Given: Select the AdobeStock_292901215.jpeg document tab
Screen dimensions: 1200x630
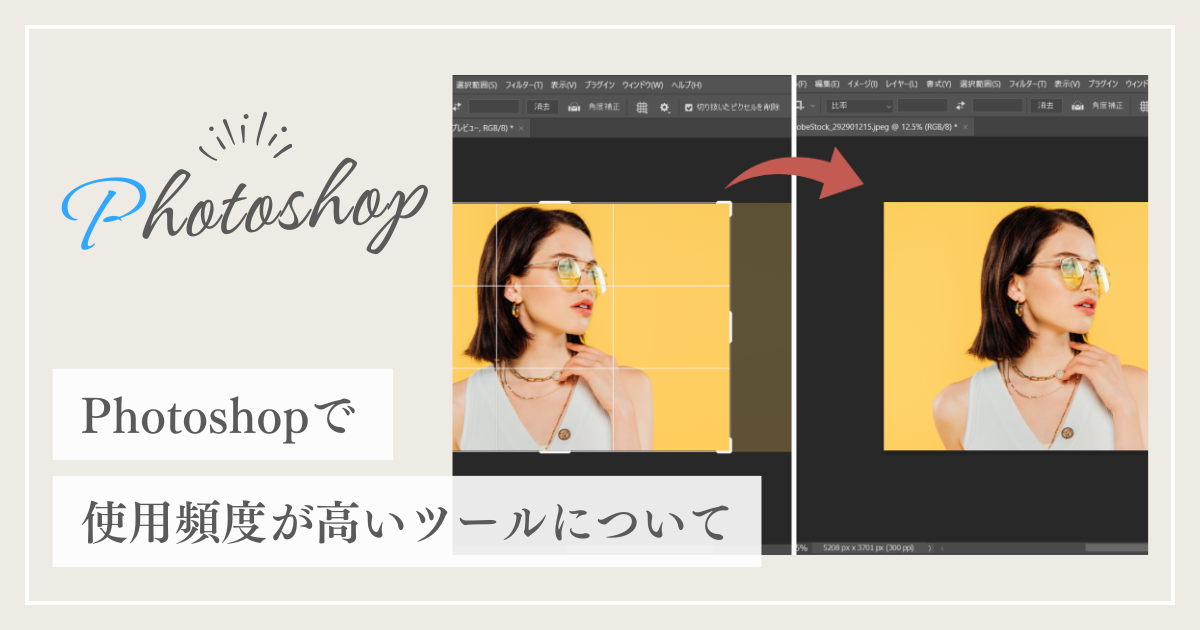Looking at the screenshot, I should coord(883,127).
